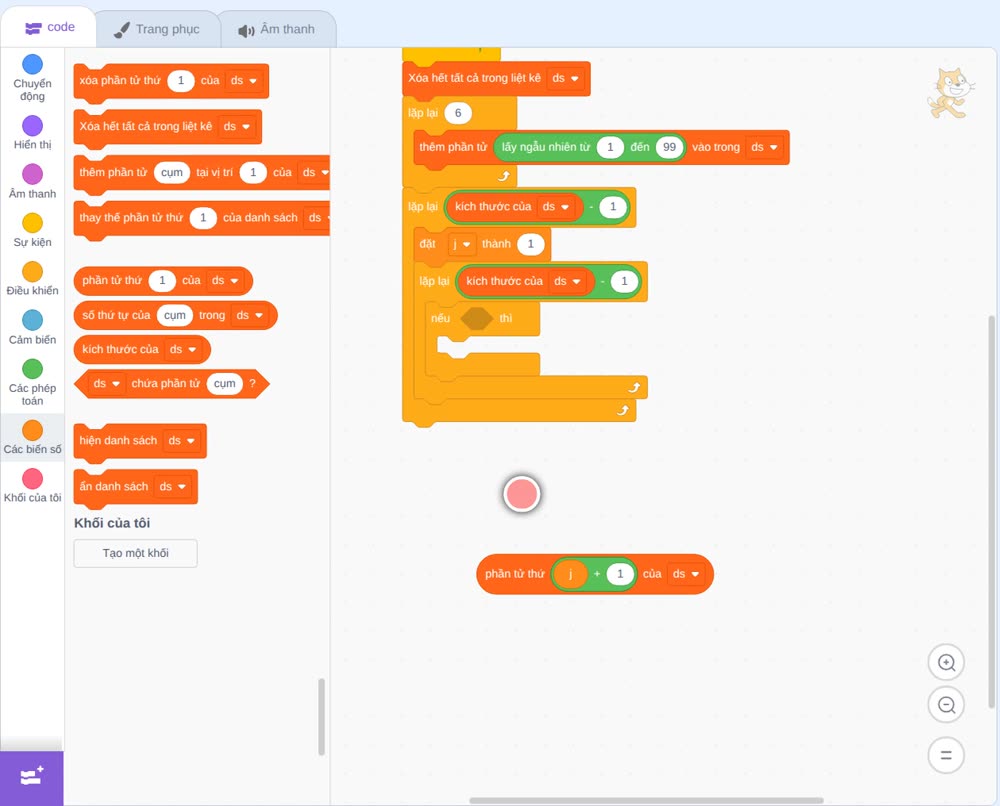
Task: Select the Các biến số orange circle
Action: (32, 430)
